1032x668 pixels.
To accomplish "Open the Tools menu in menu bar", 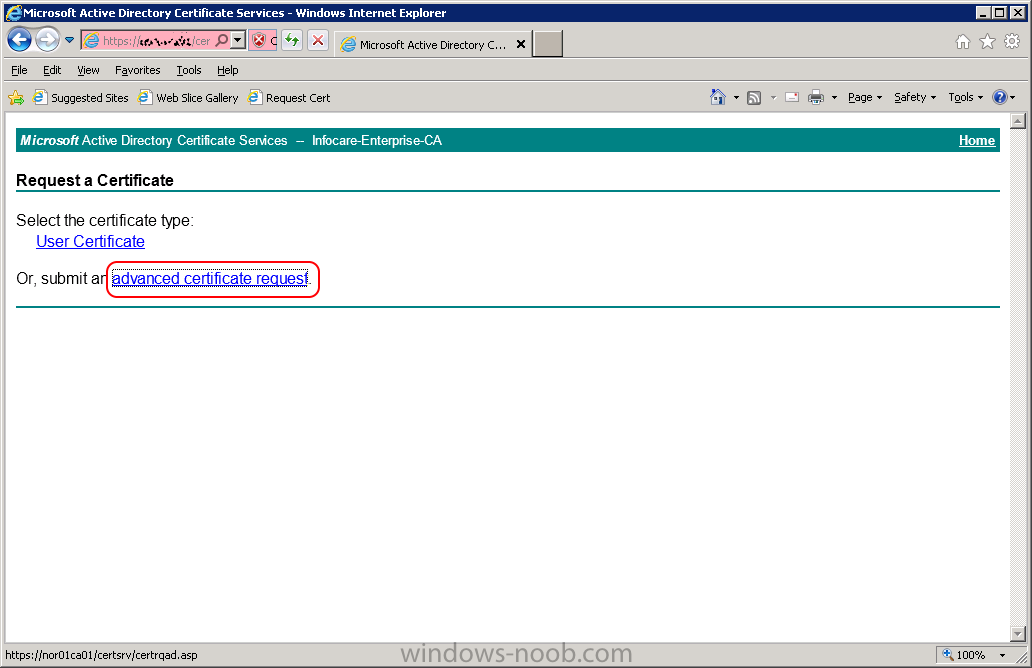I will (x=189, y=70).
